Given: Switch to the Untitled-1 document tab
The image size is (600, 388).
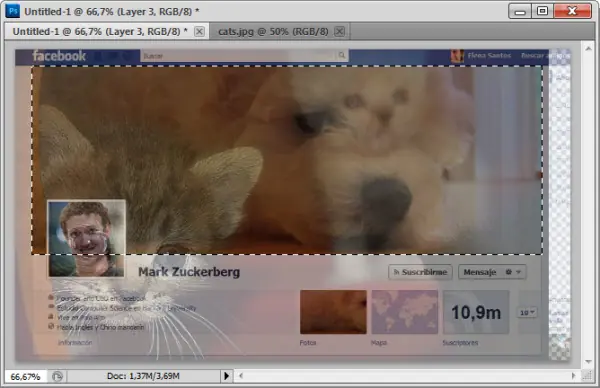Looking at the screenshot, I should [x=100, y=31].
